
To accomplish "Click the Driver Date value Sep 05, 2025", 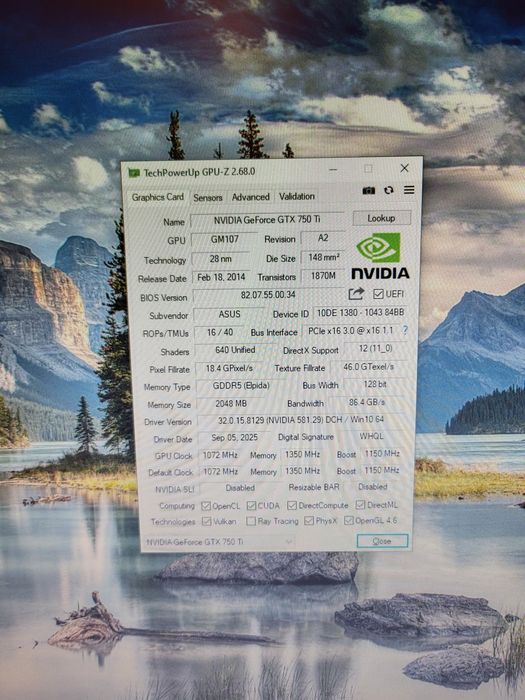I will click(x=234, y=438).
